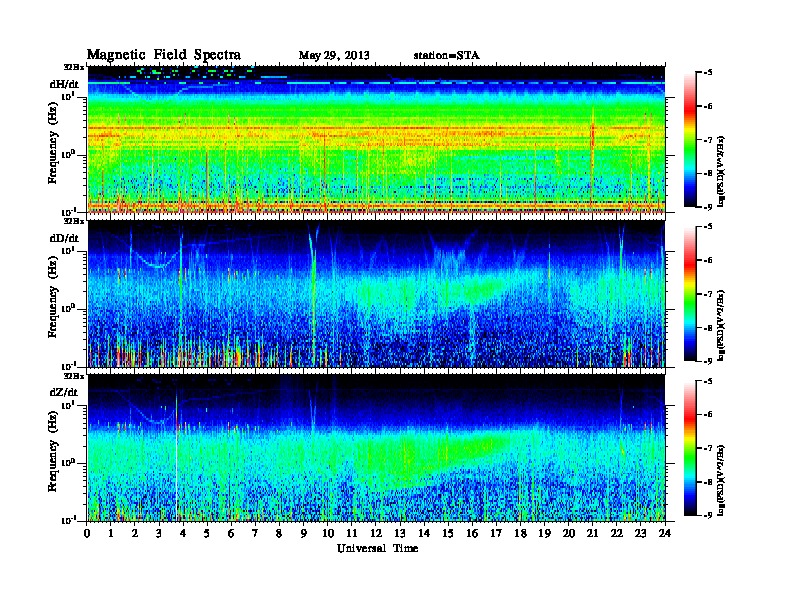Click the dH/dt panel color scale bar
This screenshot has width=792, height=612.
[x=689, y=139]
